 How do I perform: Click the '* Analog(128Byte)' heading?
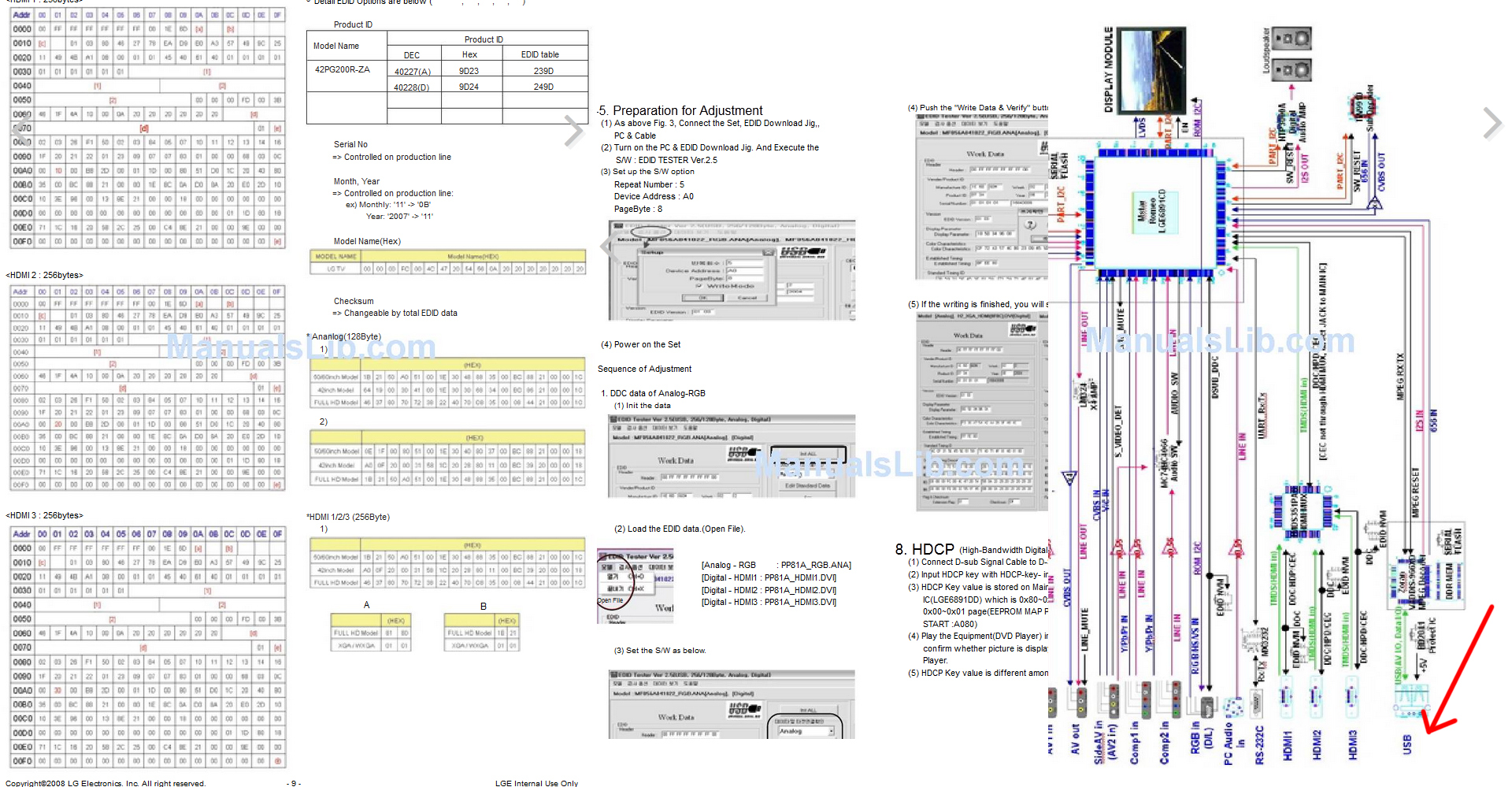(343, 336)
